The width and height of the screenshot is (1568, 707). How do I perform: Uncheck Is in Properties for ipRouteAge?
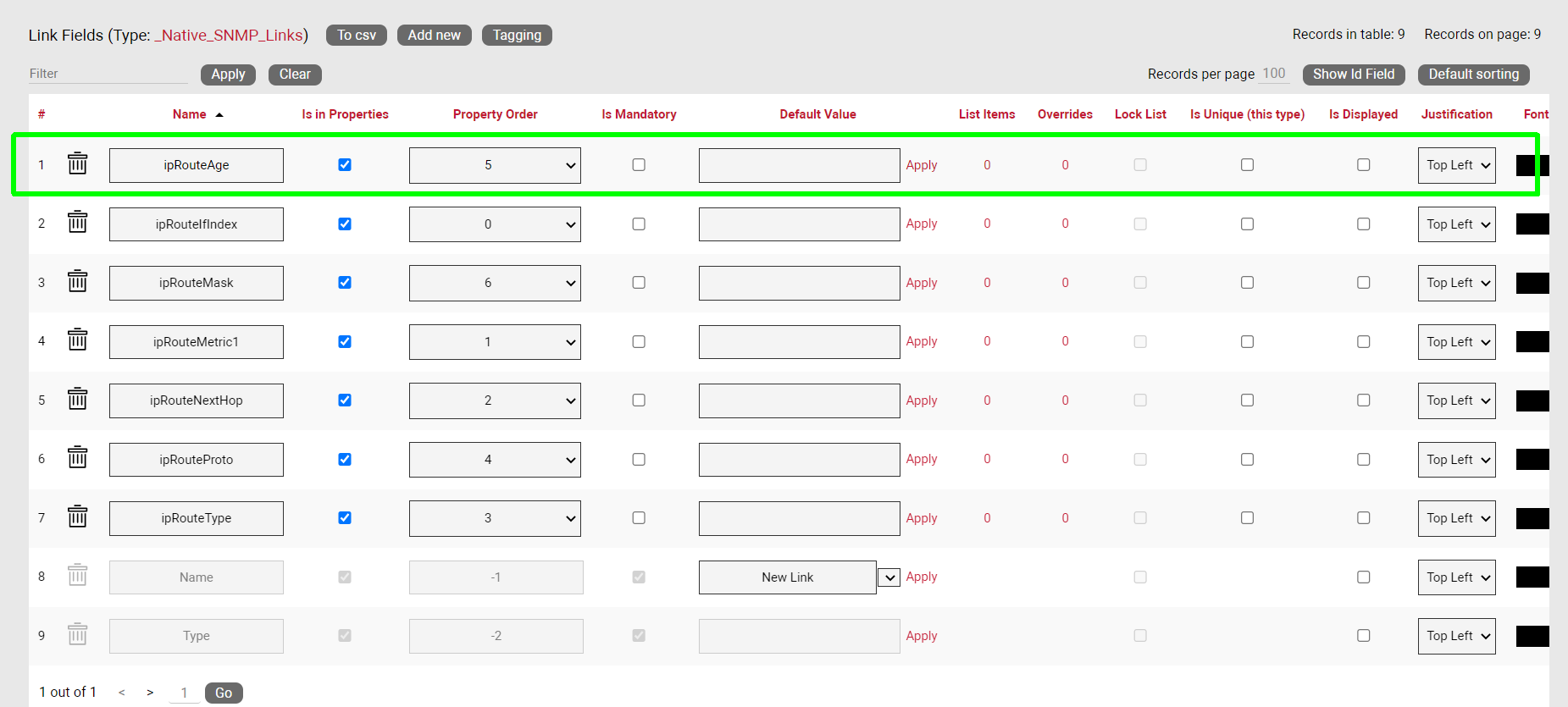(x=345, y=165)
